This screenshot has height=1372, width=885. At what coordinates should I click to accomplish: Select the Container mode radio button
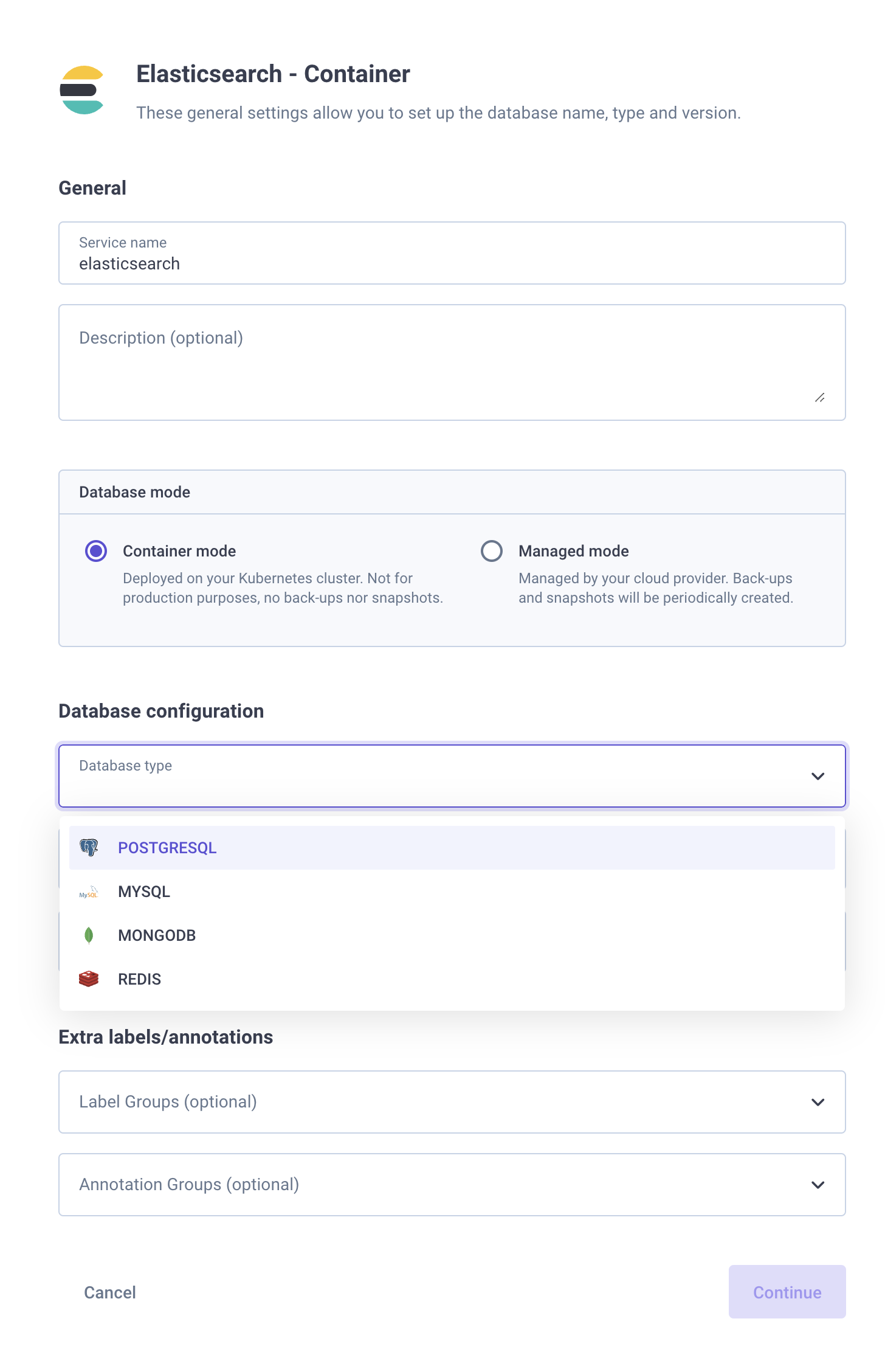tap(96, 551)
